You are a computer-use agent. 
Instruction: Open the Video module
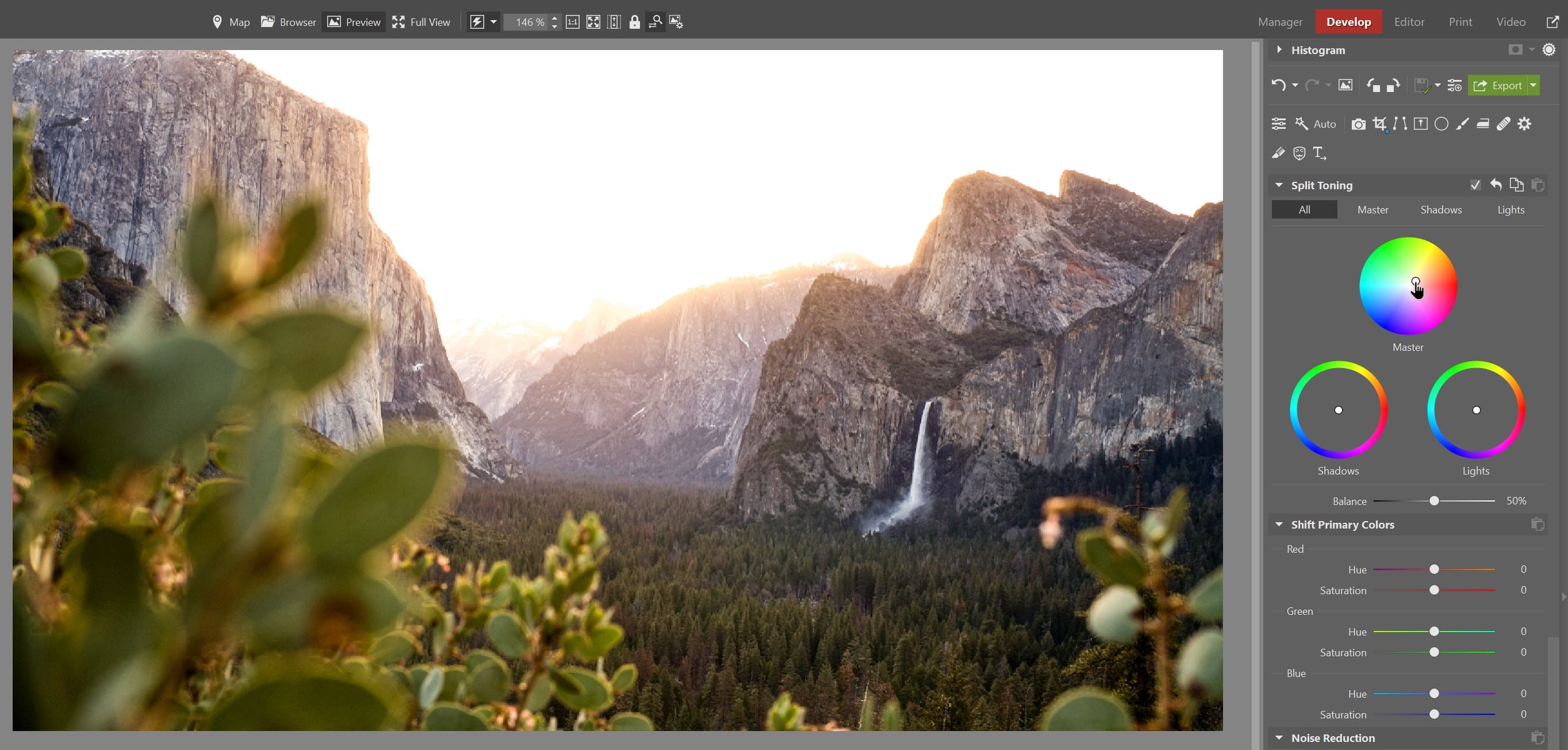[1510, 22]
